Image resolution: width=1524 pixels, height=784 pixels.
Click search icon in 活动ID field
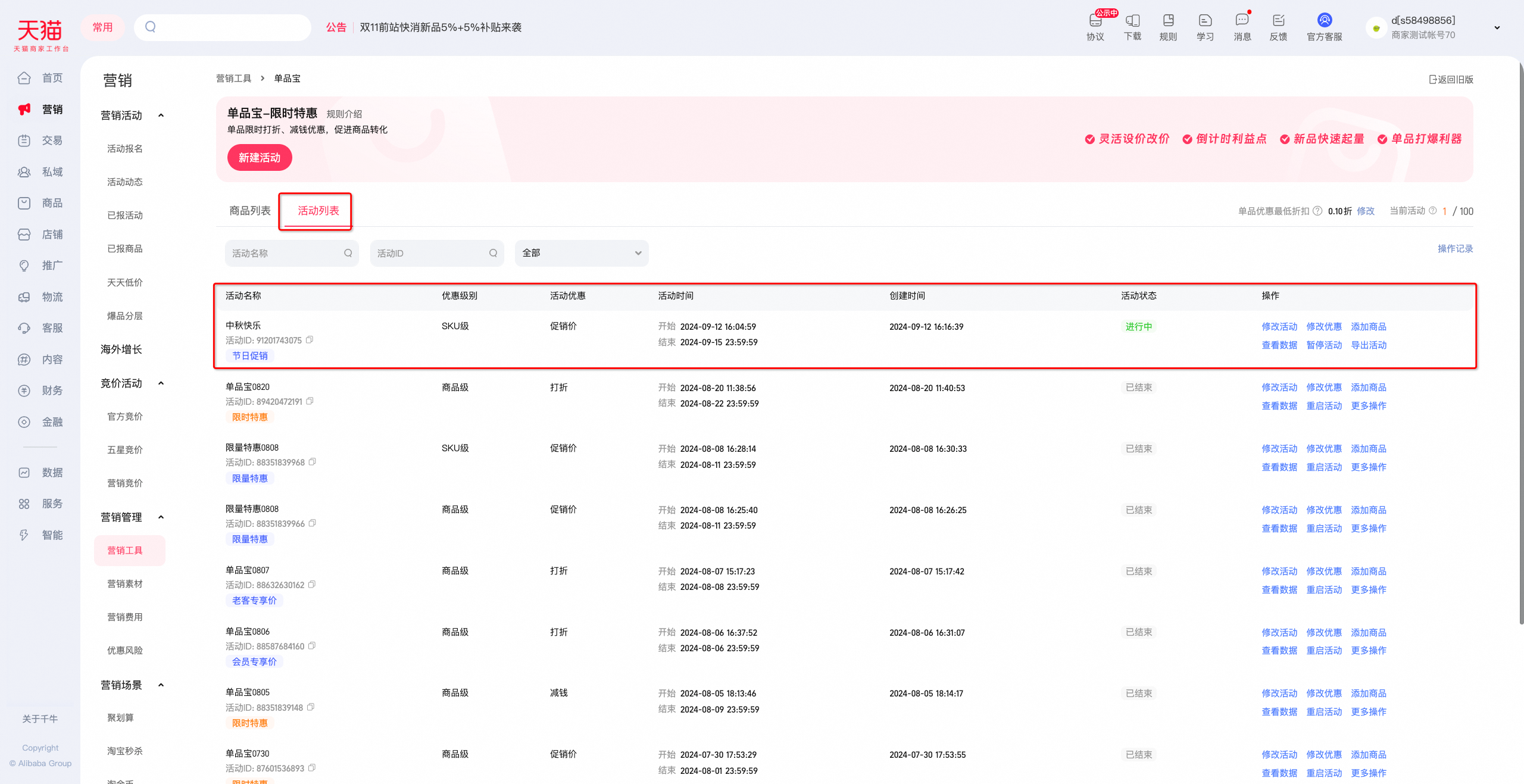point(493,253)
